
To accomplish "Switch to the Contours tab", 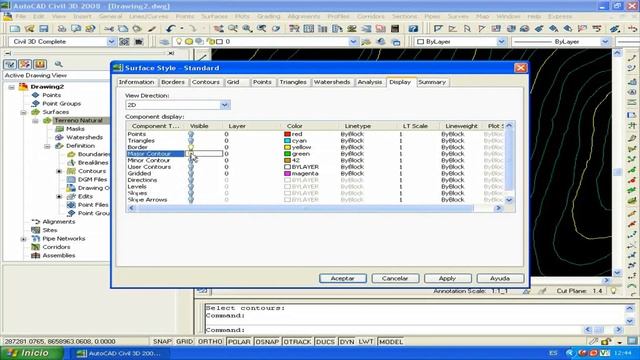I will (206, 82).
